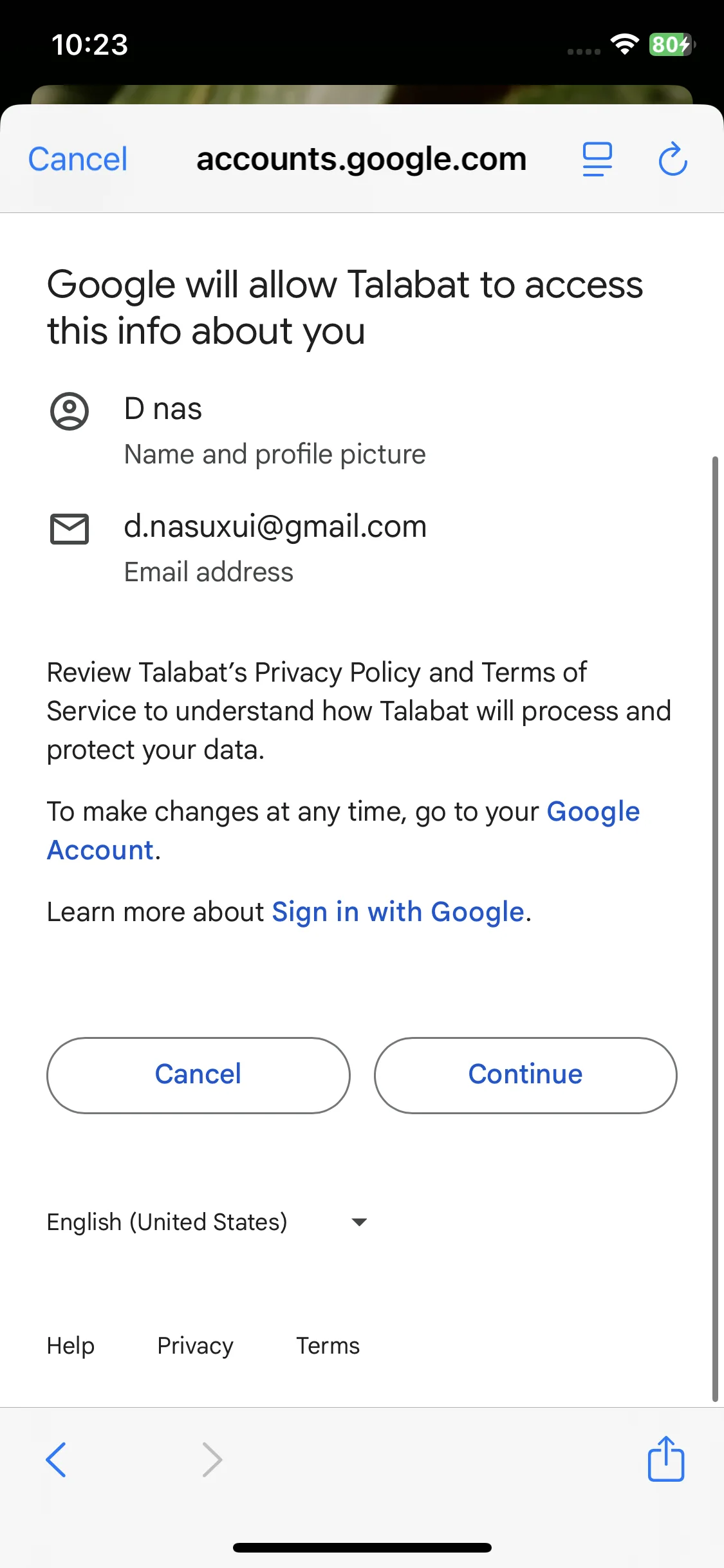Click the page's vertical scrollbar
This screenshot has height=1568, width=724.
tap(714, 927)
